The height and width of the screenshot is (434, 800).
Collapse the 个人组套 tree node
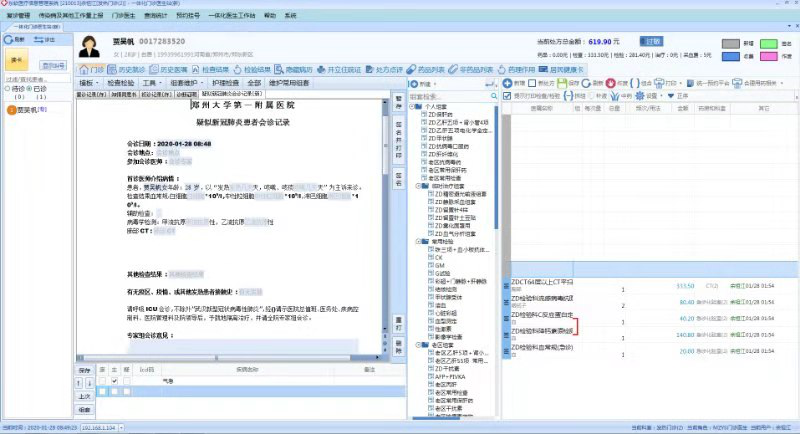[x=413, y=107]
